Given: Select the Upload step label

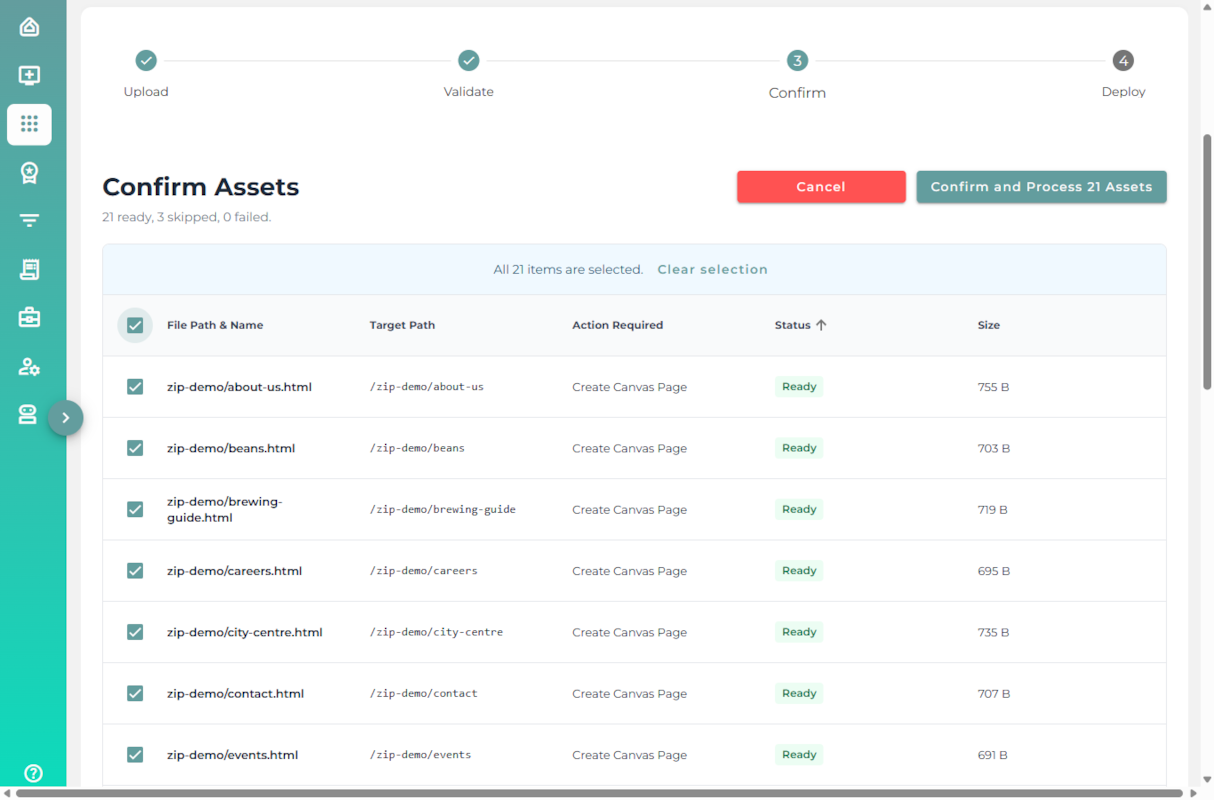Looking at the screenshot, I should click(x=146, y=92).
